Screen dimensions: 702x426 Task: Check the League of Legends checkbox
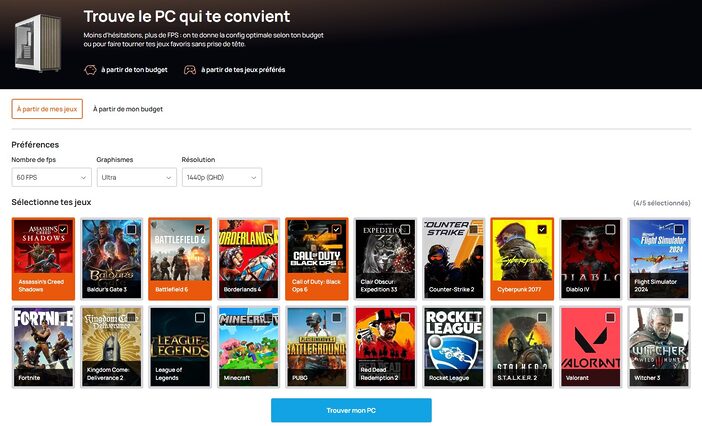200,318
